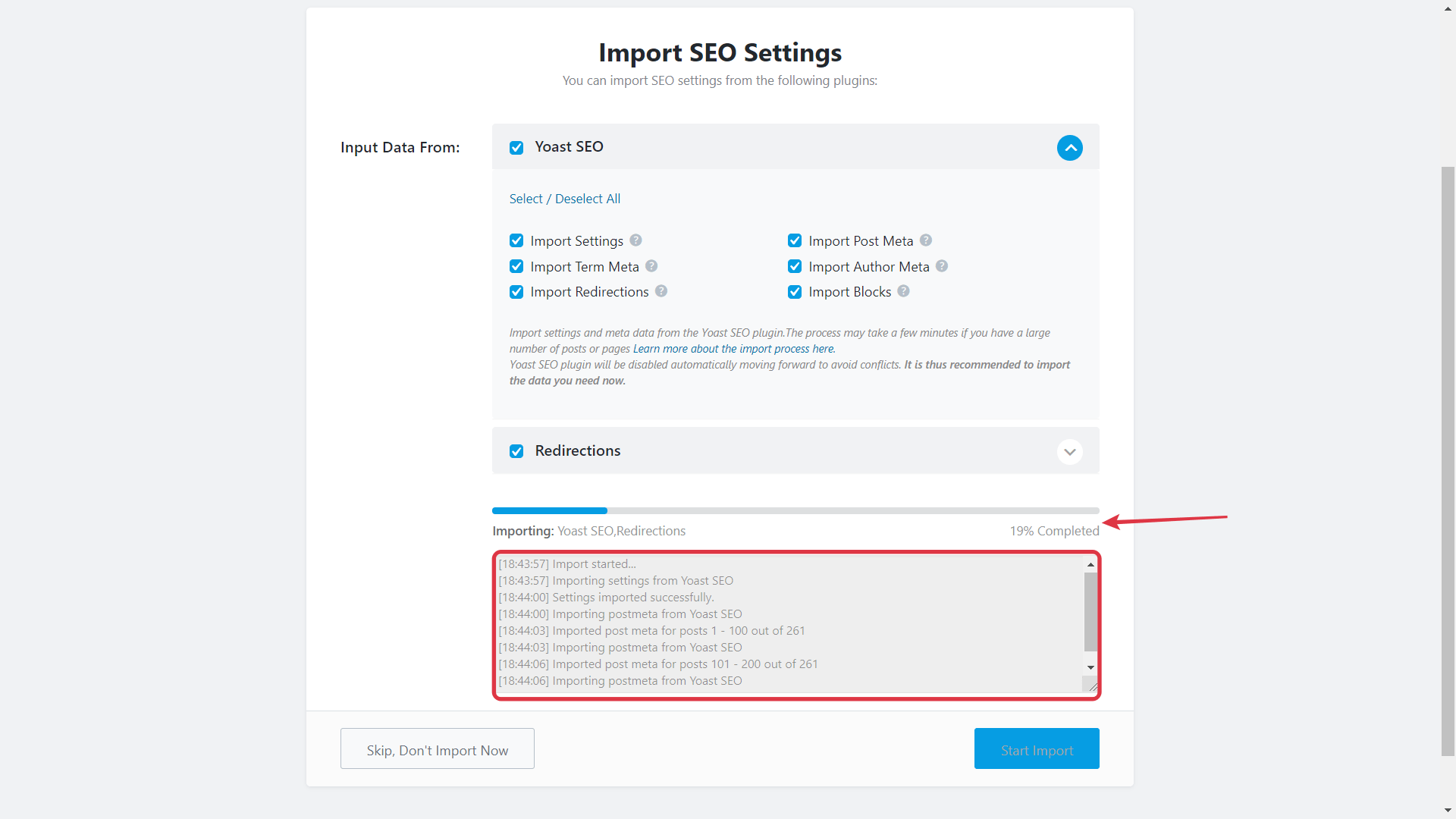Uncheck Import Author Meta checkbox
The width and height of the screenshot is (1456, 819).
click(795, 266)
